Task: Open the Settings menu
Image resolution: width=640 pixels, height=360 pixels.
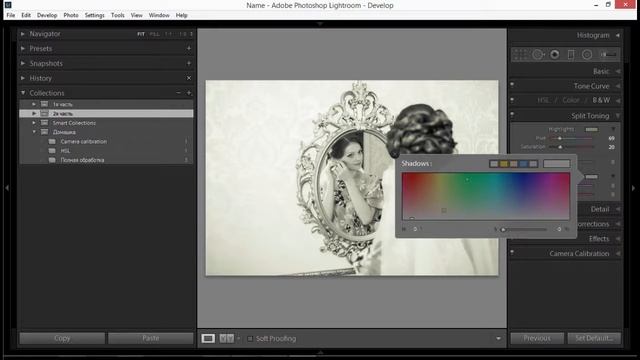Action: click(x=95, y=15)
